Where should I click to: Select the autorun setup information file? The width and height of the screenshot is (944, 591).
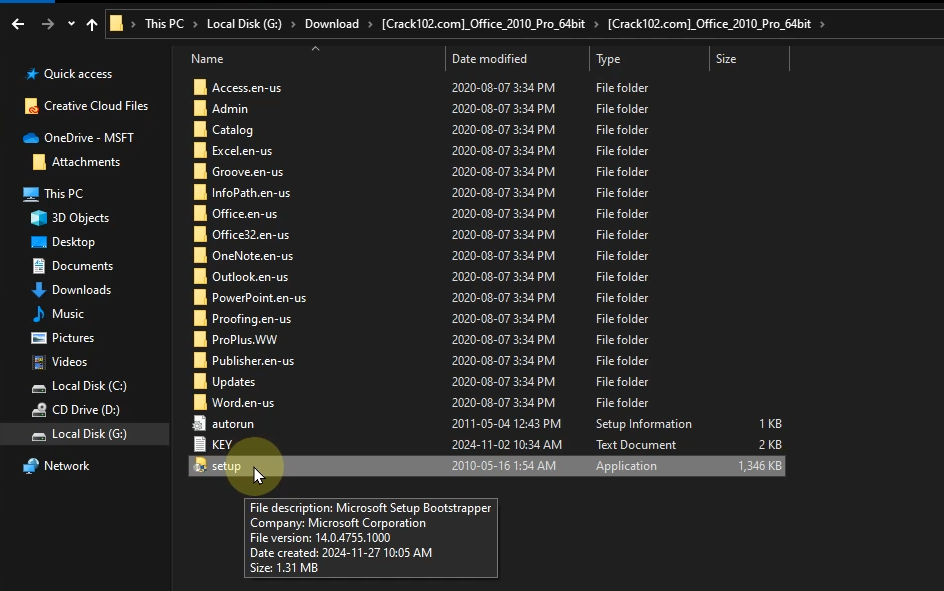coord(232,424)
